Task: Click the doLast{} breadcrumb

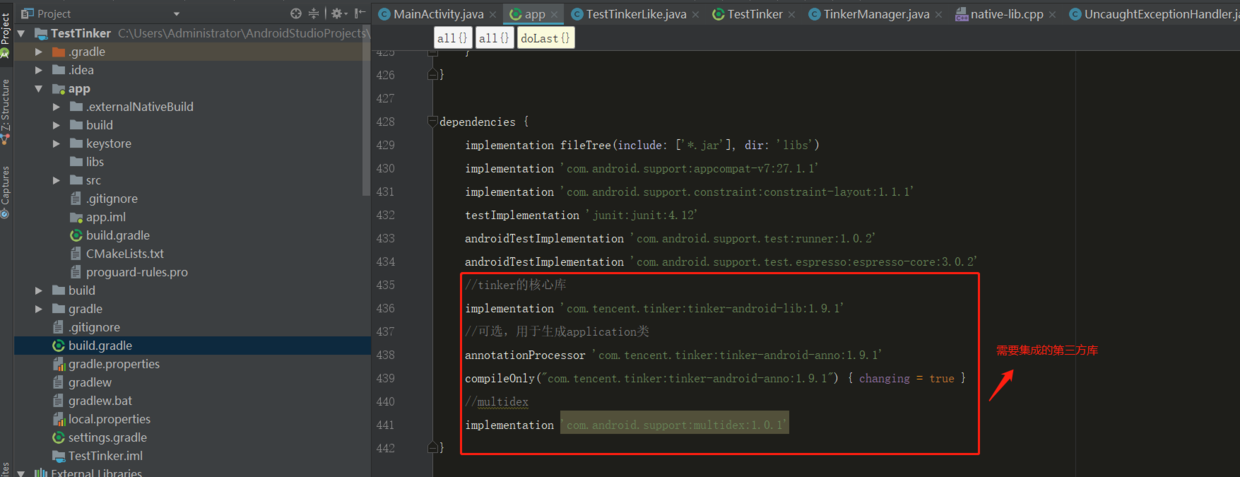Action: pos(546,38)
